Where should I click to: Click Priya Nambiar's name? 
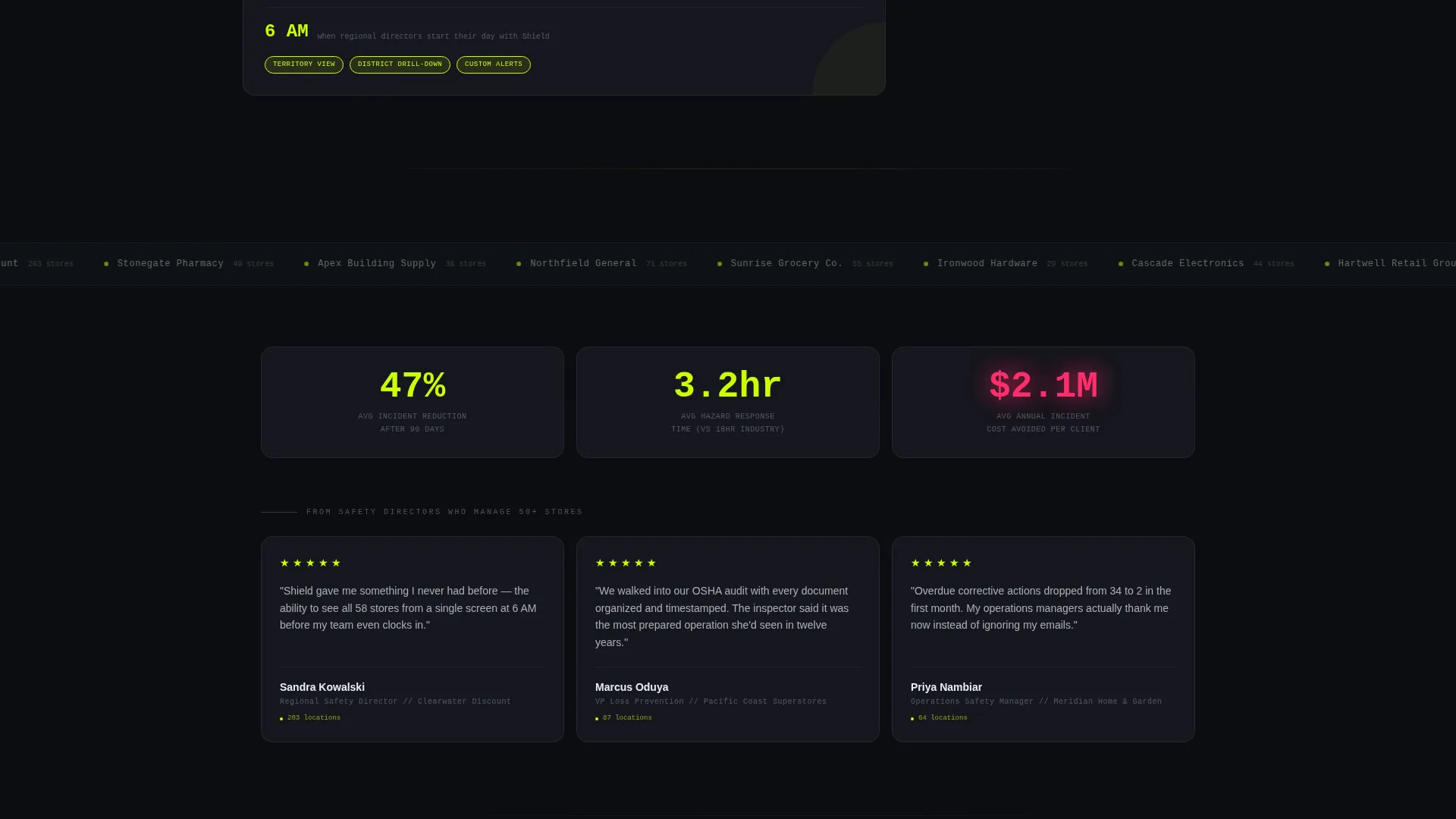[946, 687]
